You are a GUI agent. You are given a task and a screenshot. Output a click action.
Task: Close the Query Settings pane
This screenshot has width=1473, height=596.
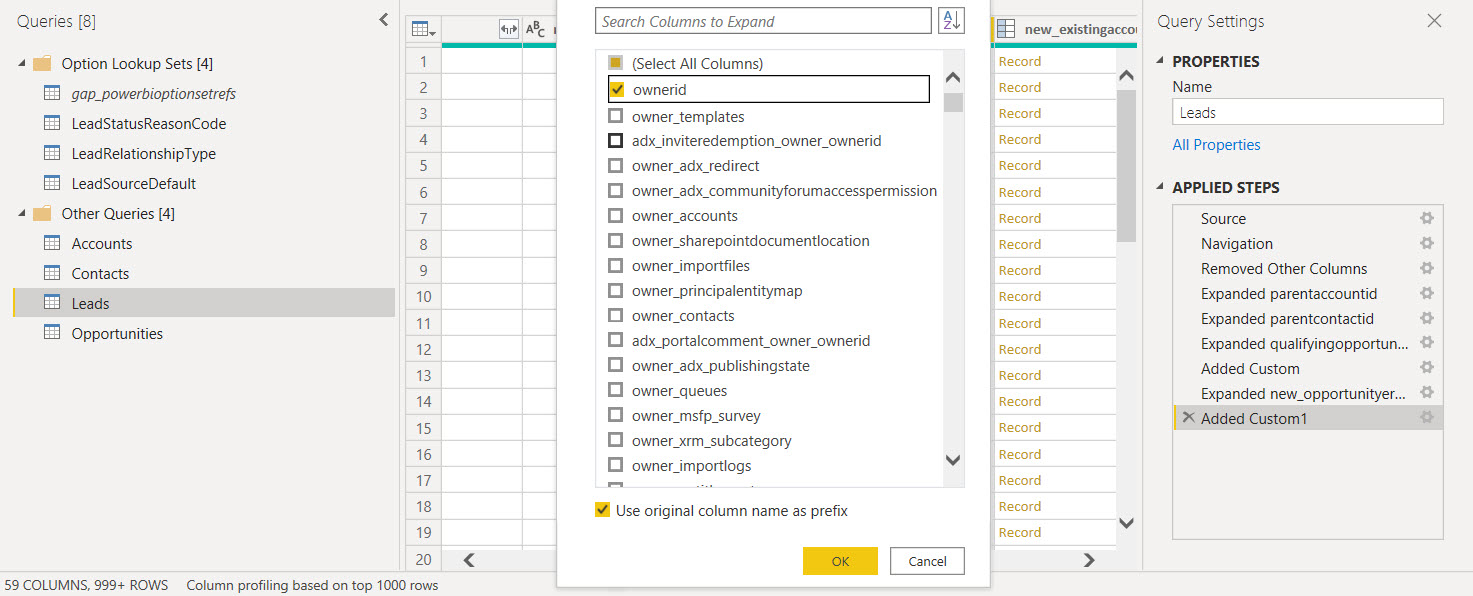pyautogui.click(x=1434, y=21)
